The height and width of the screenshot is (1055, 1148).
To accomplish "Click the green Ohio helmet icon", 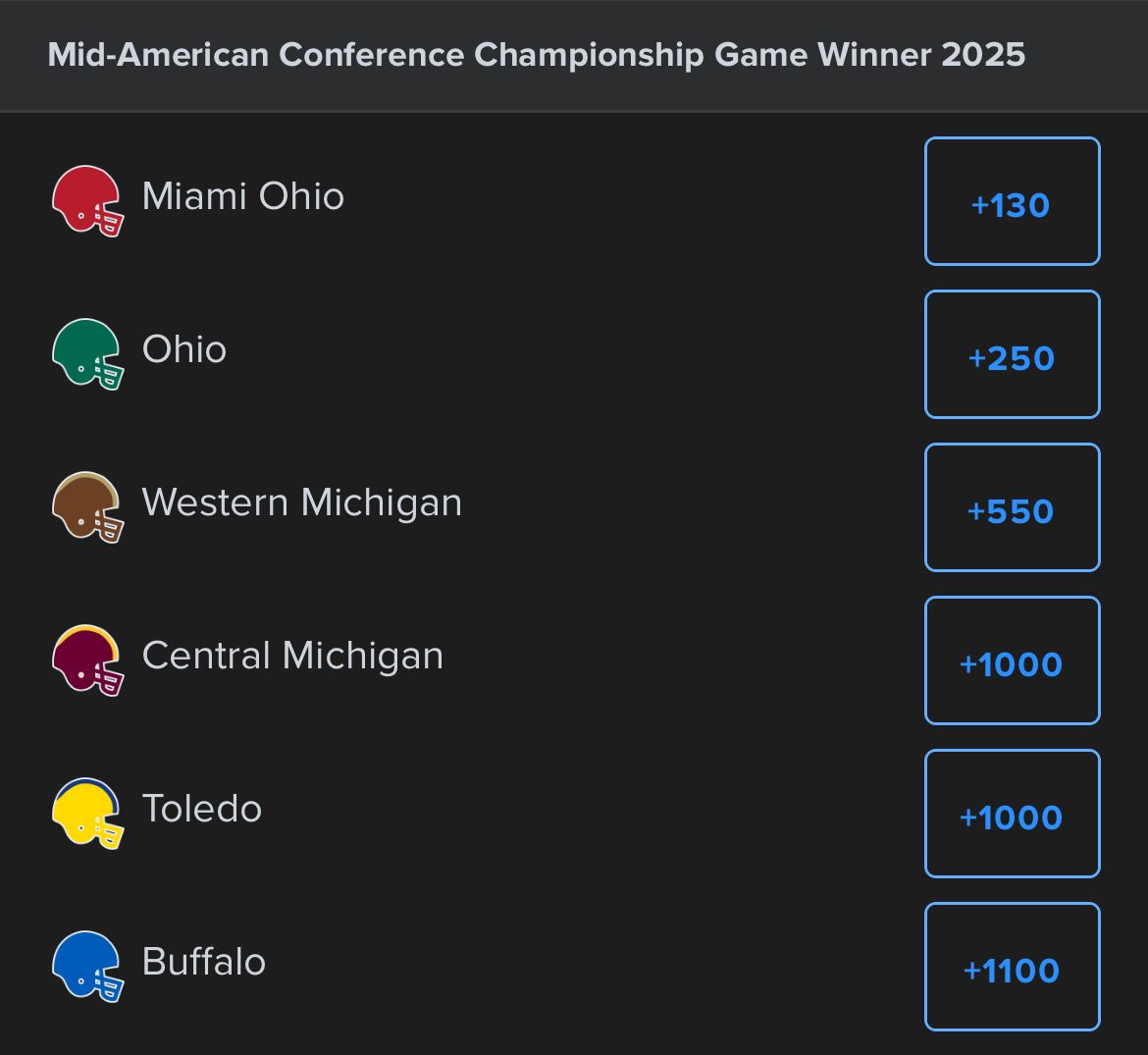I will [87, 353].
